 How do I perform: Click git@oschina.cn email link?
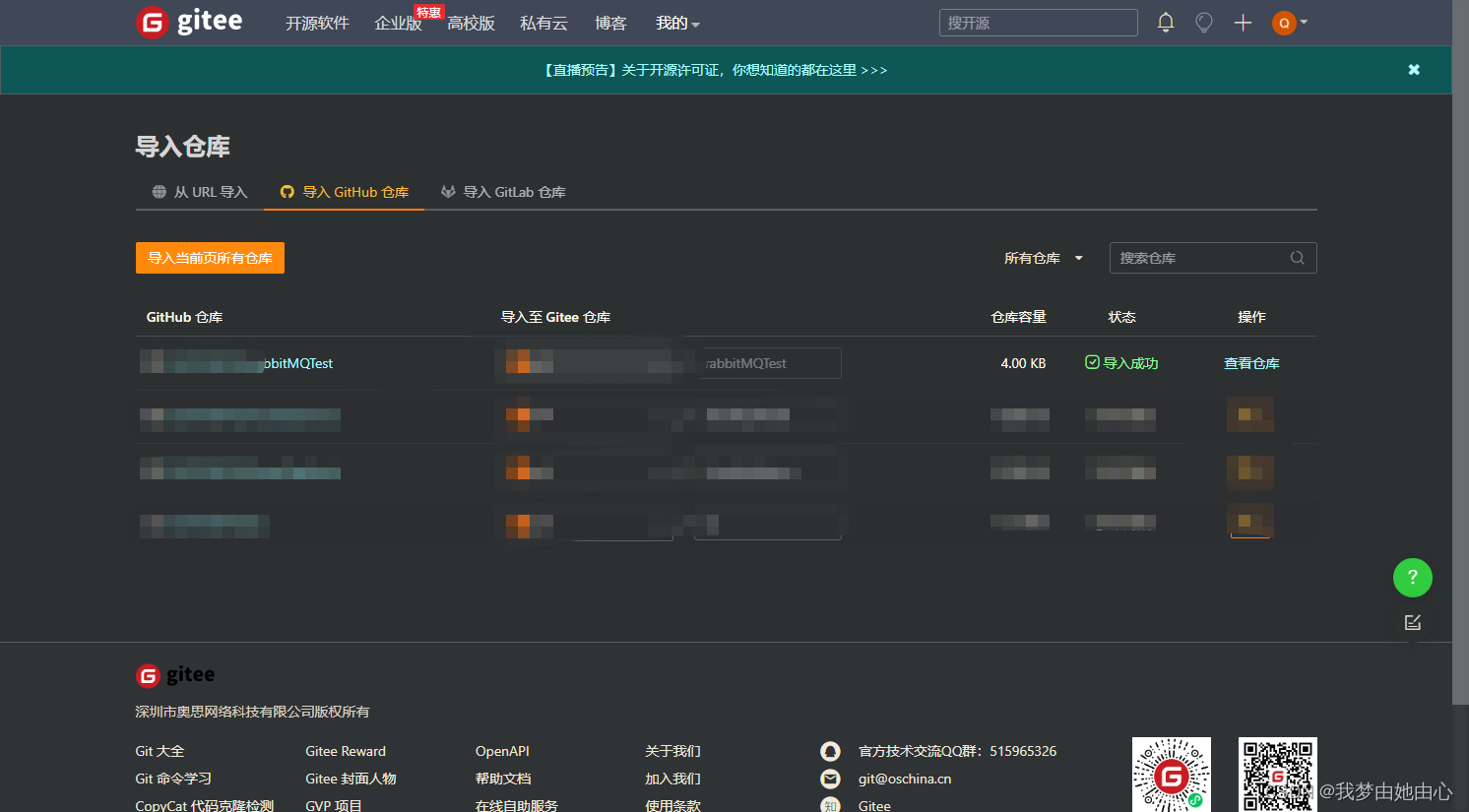(x=905, y=779)
